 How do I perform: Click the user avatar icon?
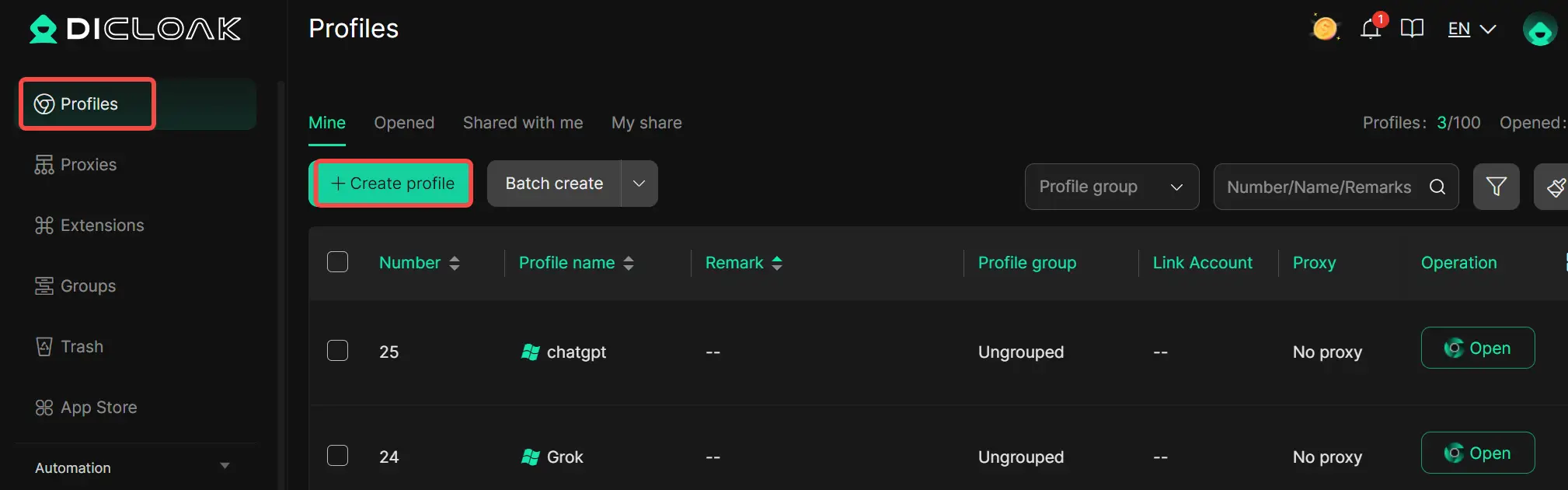click(1539, 30)
